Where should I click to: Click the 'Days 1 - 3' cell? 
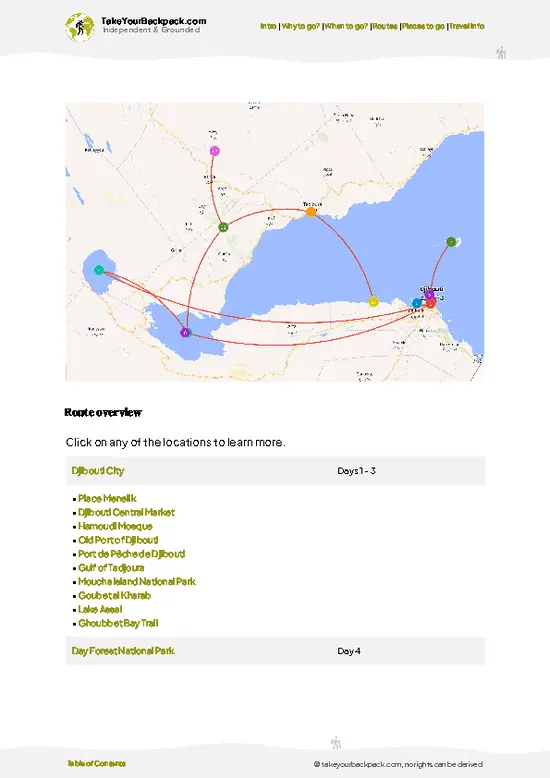pos(356,470)
